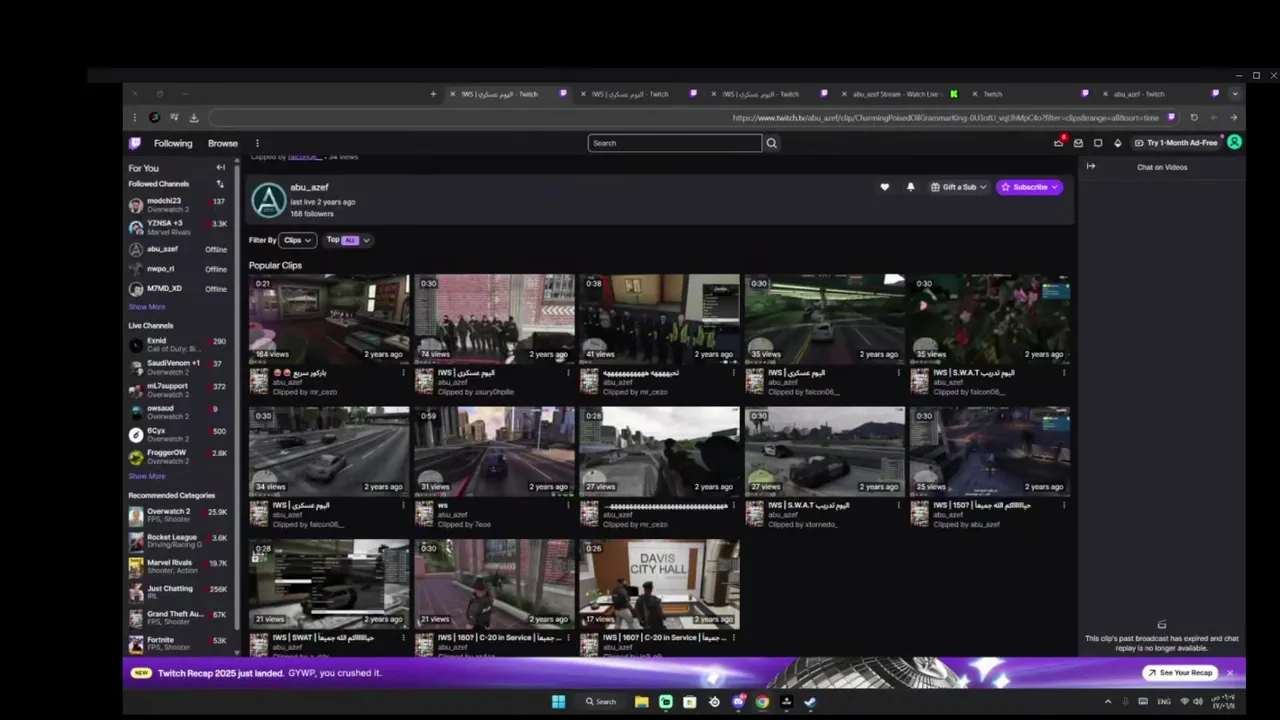Show hidden system tray icons
This screenshot has width=1280, height=720.
point(1107,702)
